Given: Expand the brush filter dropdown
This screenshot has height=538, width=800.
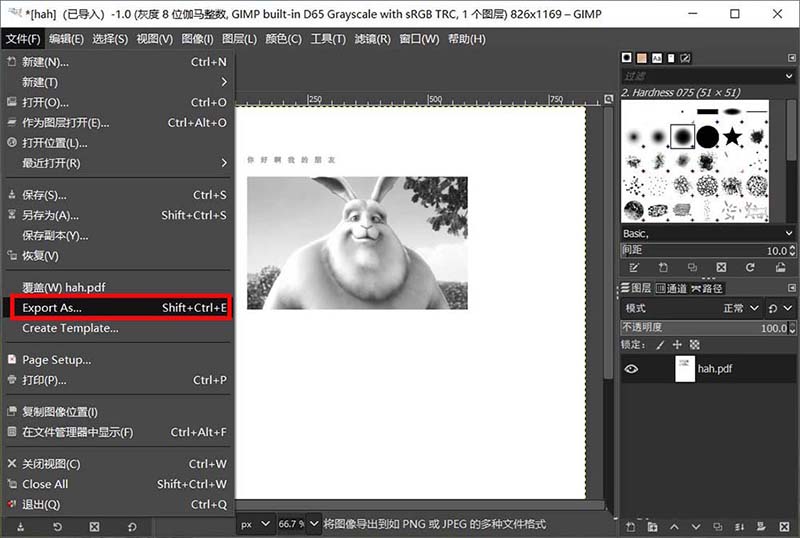Looking at the screenshot, I should click(789, 77).
